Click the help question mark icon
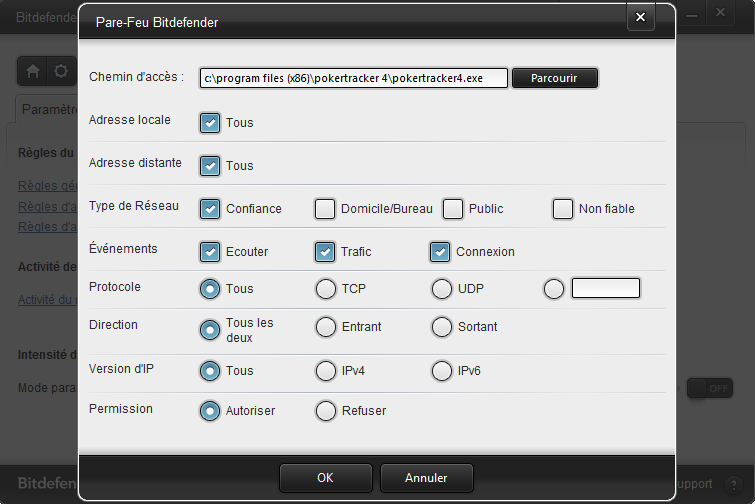 pyautogui.click(x=734, y=484)
